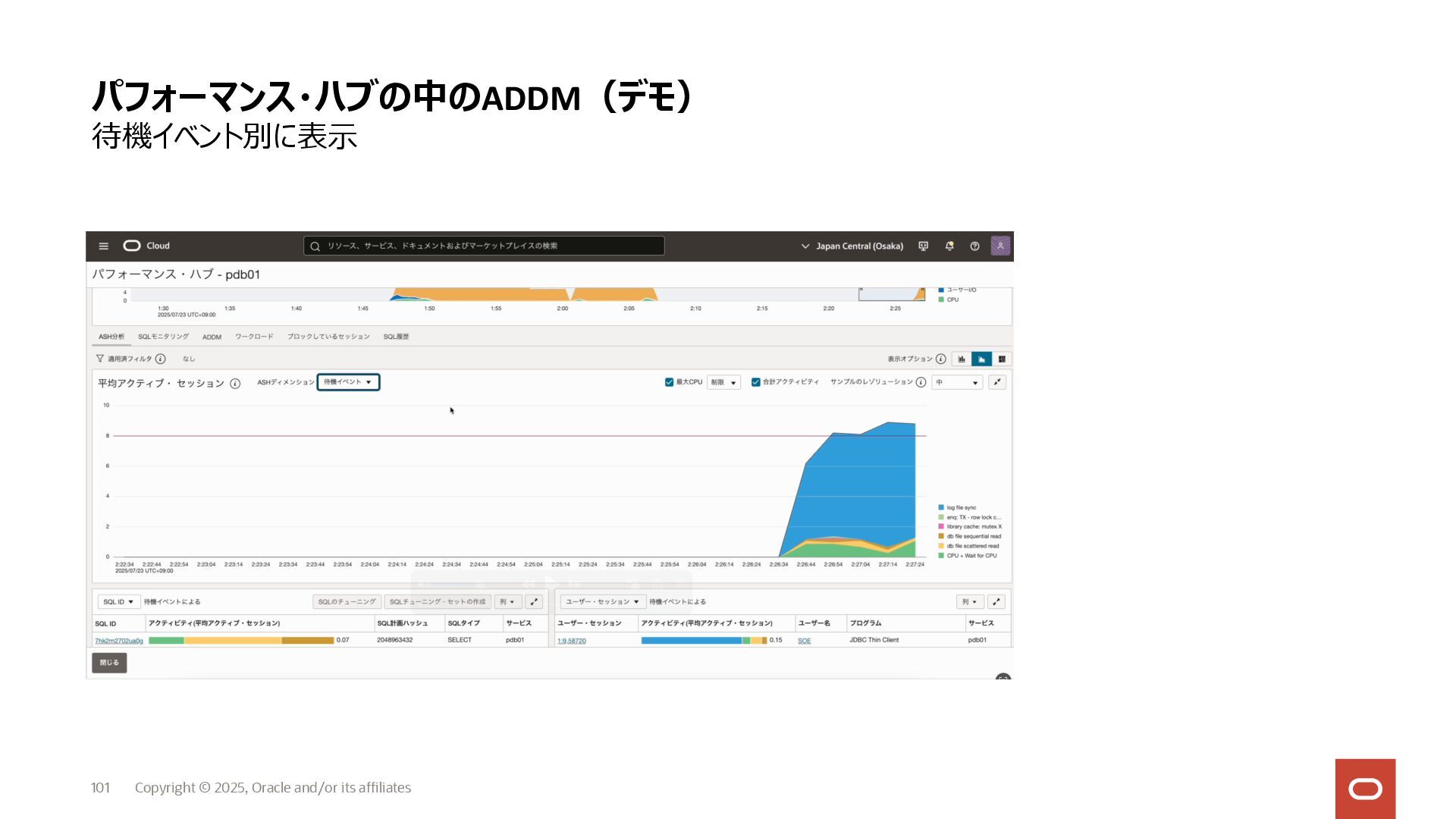The width and height of the screenshot is (1456, 819).
Task: Open SQL ID link 7hk2m2702ua0g
Action: 119,642
